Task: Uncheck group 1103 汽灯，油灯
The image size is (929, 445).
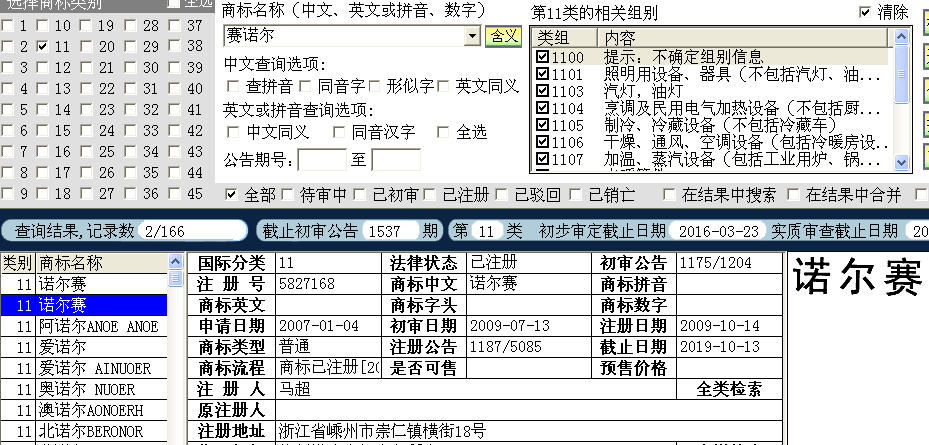Action: 542,91
